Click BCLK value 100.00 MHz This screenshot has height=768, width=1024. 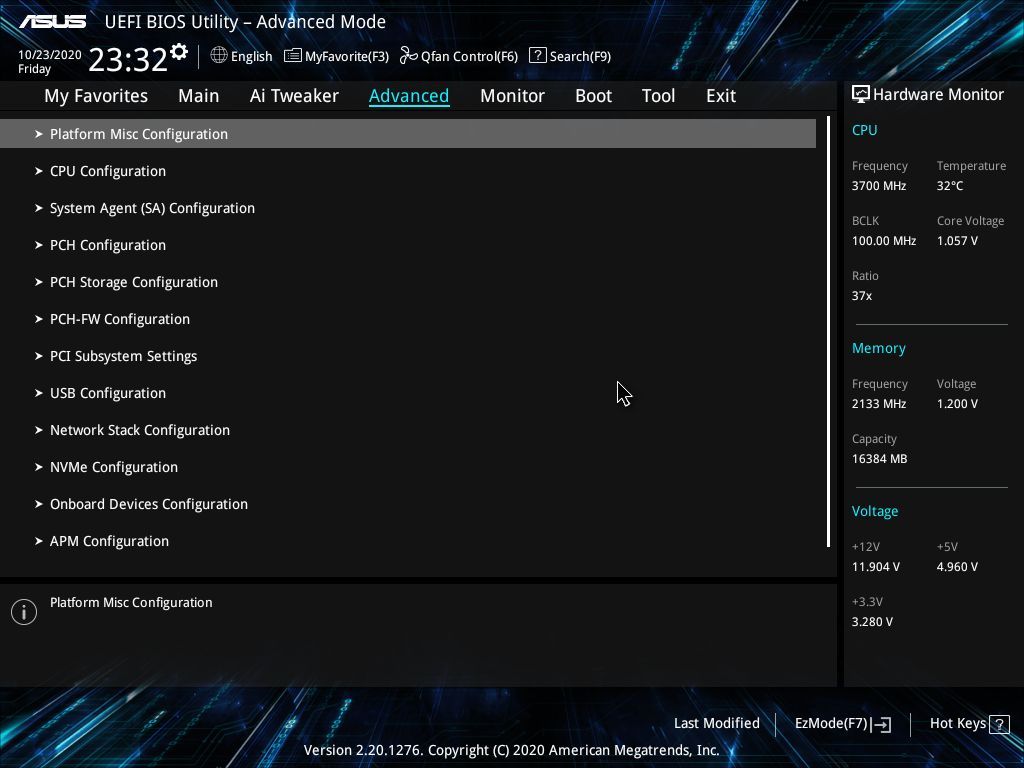click(x=884, y=241)
